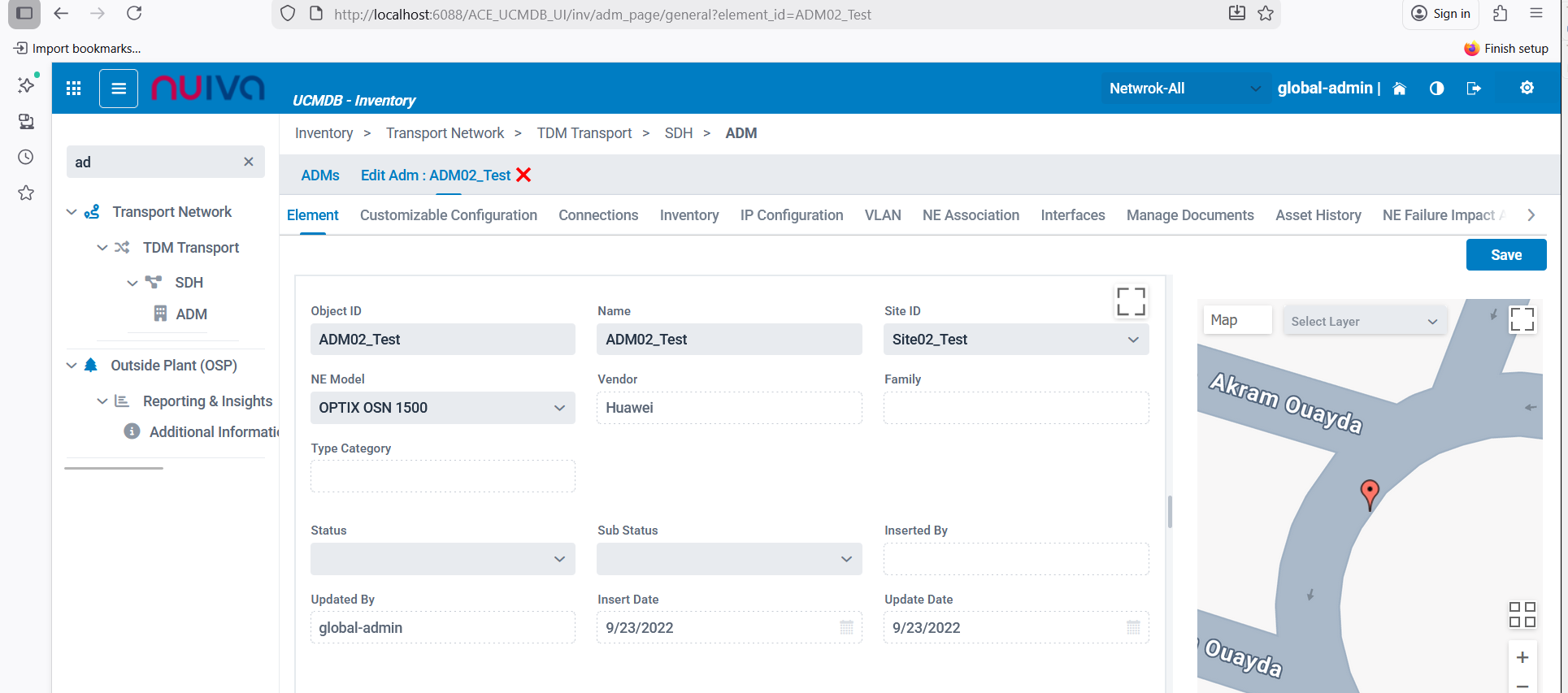
Task: Switch to the Connections tab
Action: [598, 215]
